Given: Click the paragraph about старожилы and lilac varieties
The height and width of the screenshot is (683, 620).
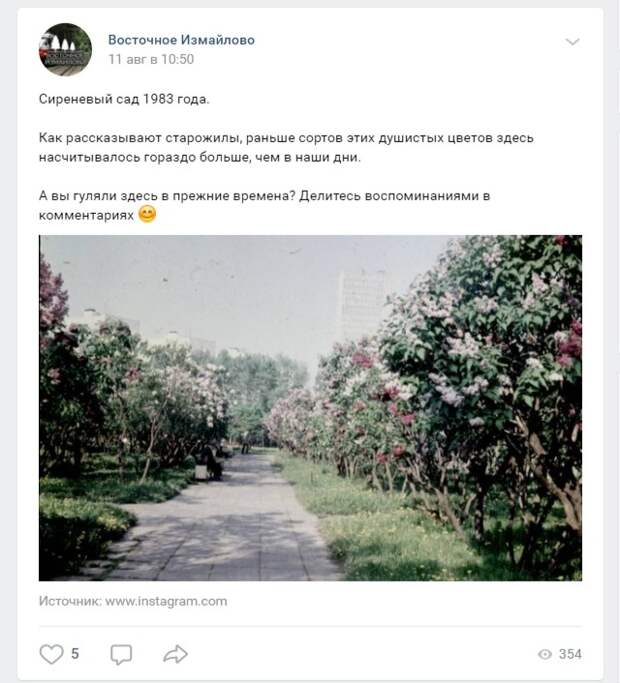Looking at the screenshot, I should coord(286,148).
